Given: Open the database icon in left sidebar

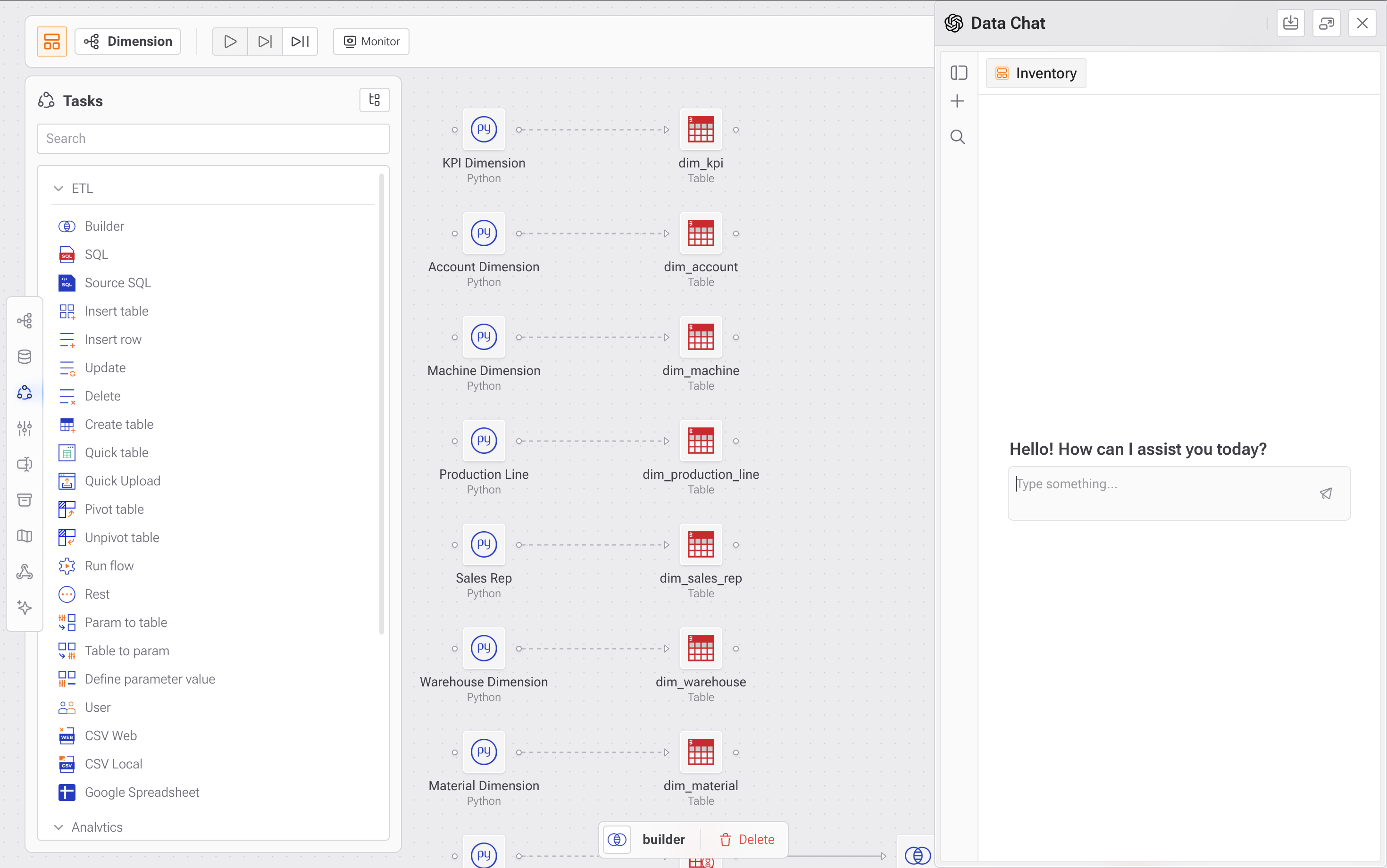Looking at the screenshot, I should tap(25, 357).
